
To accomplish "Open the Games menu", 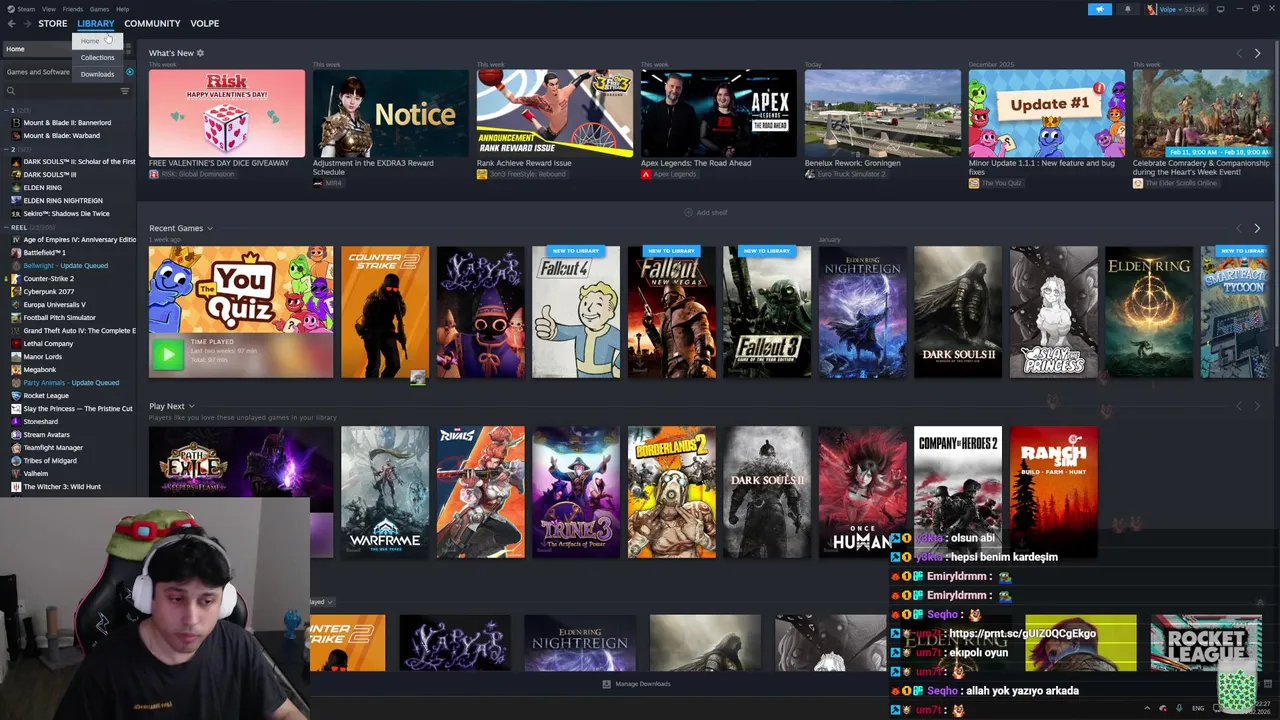I will point(99,9).
